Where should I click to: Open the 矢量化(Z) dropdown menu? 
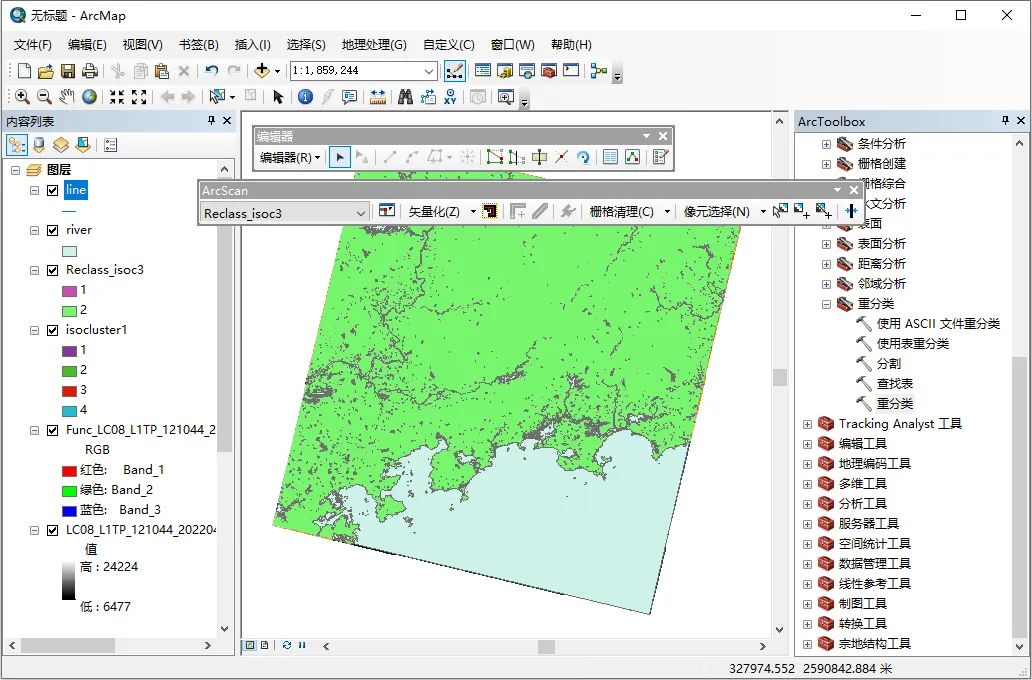(442, 211)
